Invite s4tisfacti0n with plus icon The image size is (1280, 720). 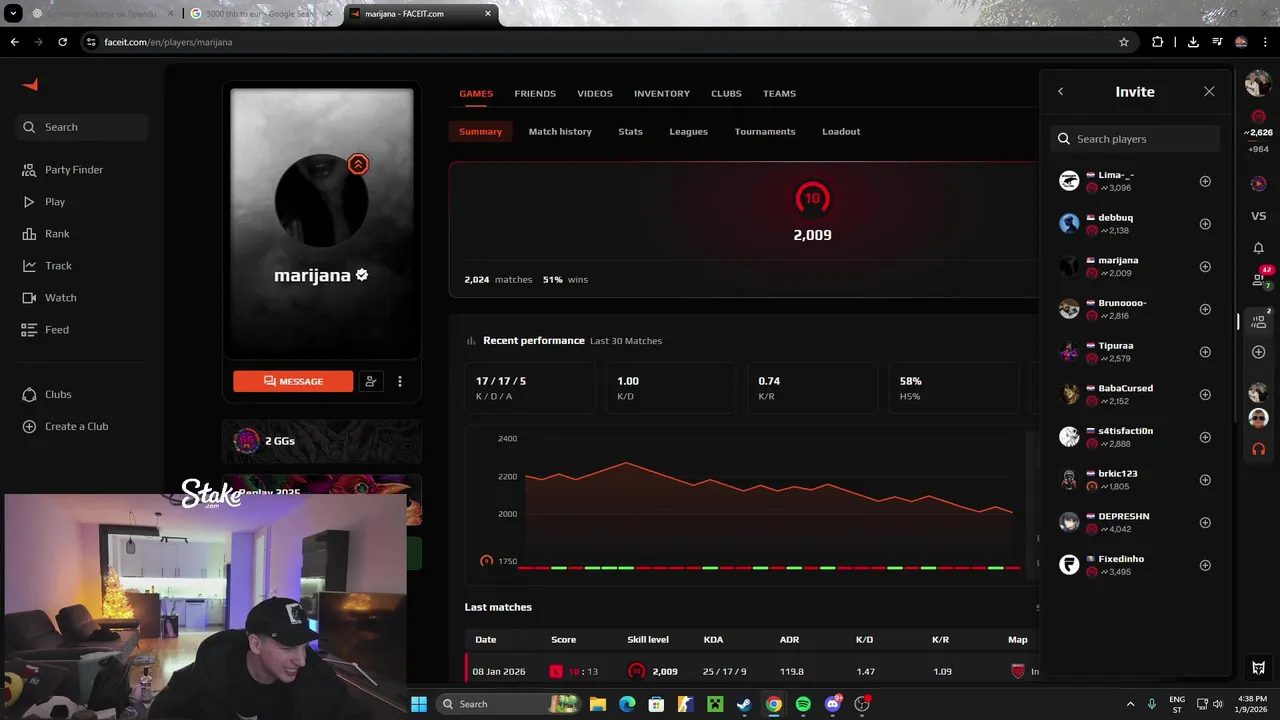(1205, 437)
